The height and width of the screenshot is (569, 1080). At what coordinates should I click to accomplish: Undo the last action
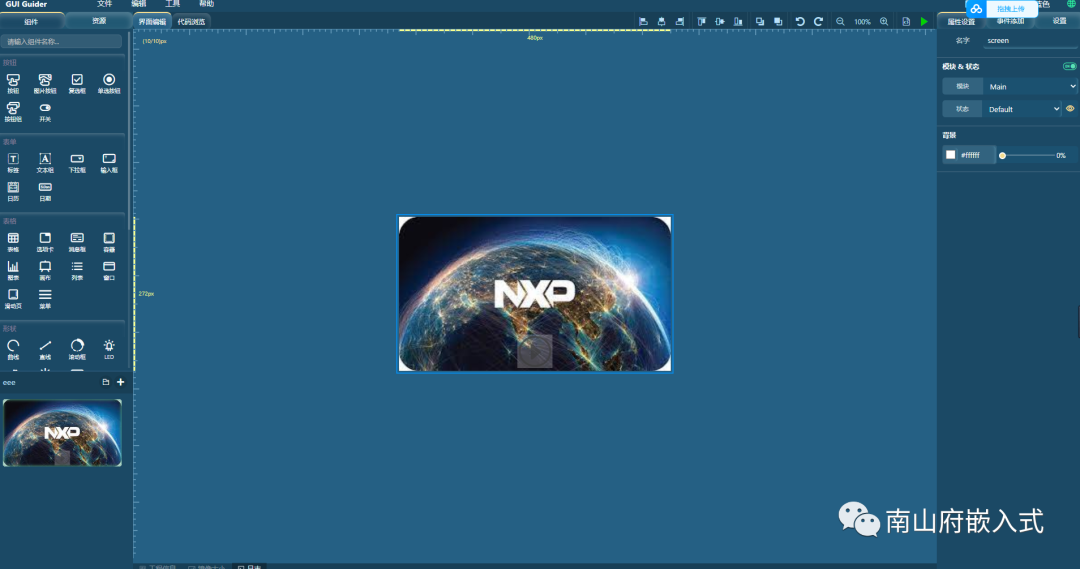800,21
